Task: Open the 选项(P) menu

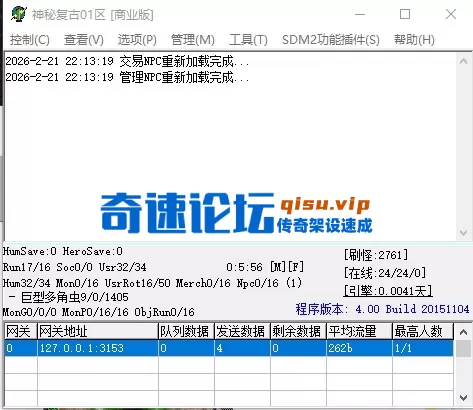Action: [137, 40]
